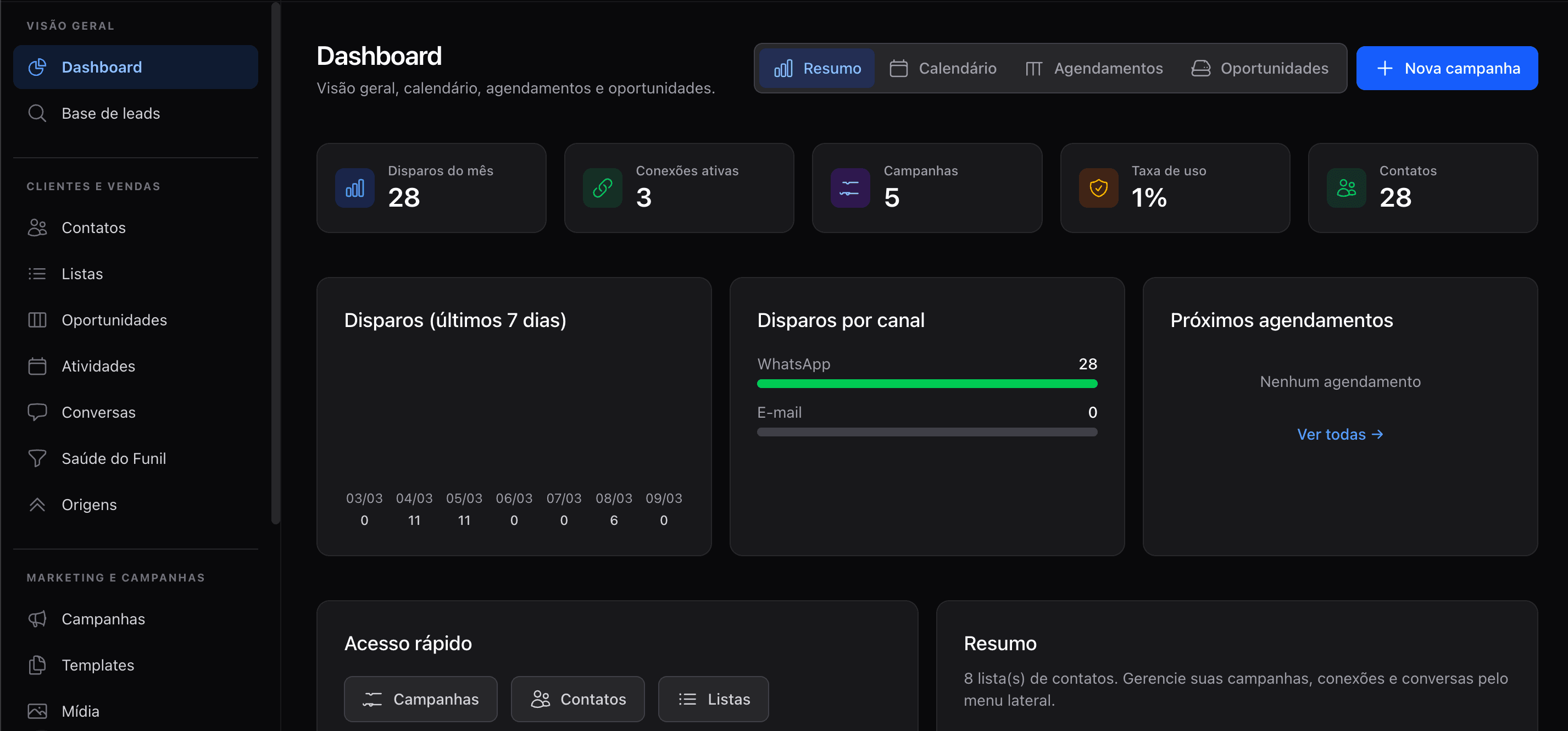This screenshot has width=1568, height=731.
Task: Open Oportunidades from the sidebar
Action: pos(114,320)
